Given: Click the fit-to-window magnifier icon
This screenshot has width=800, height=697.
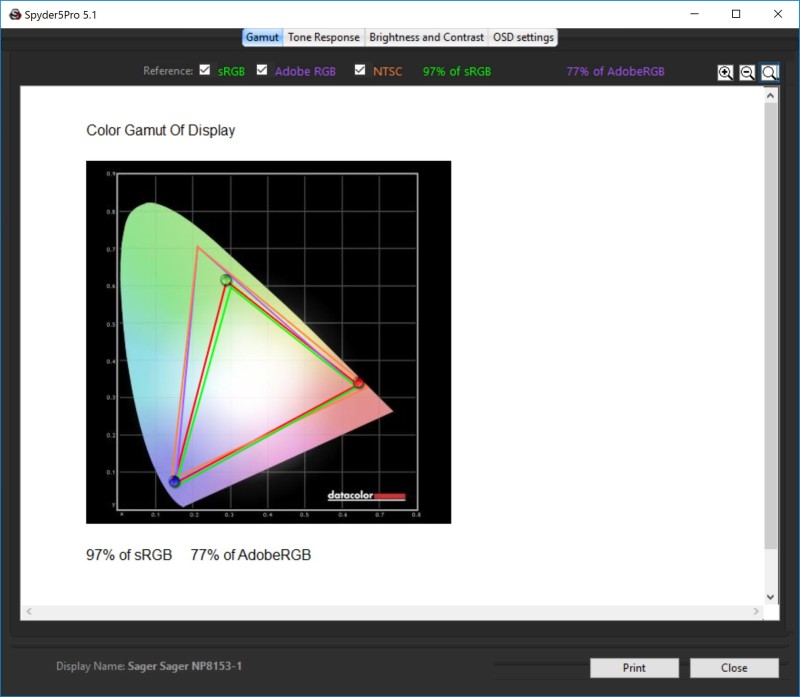Looking at the screenshot, I should point(769,72).
